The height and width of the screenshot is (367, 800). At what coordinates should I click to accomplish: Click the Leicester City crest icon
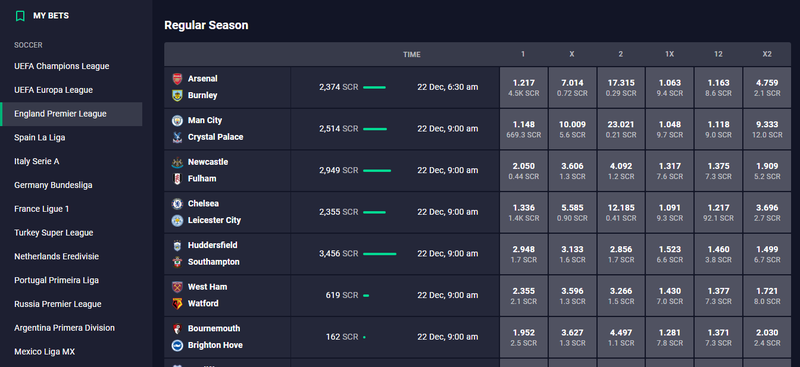[177, 221]
